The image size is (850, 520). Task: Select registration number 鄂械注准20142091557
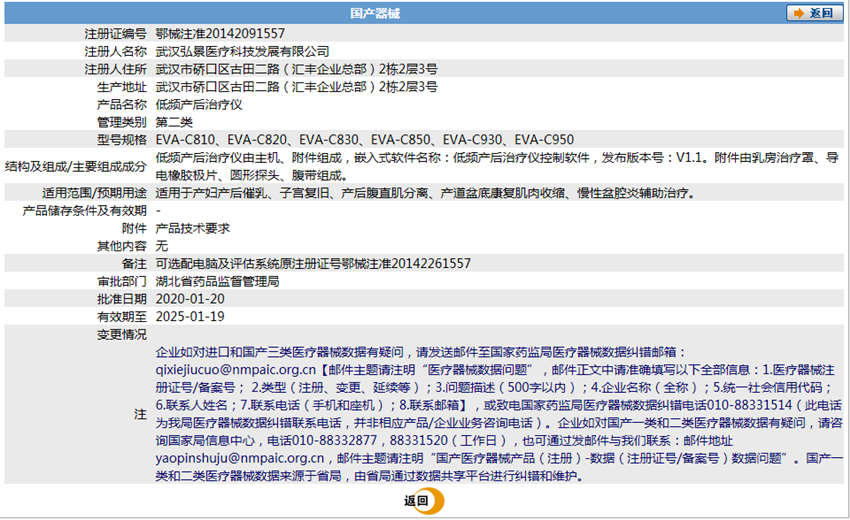(x=220, y=34)
